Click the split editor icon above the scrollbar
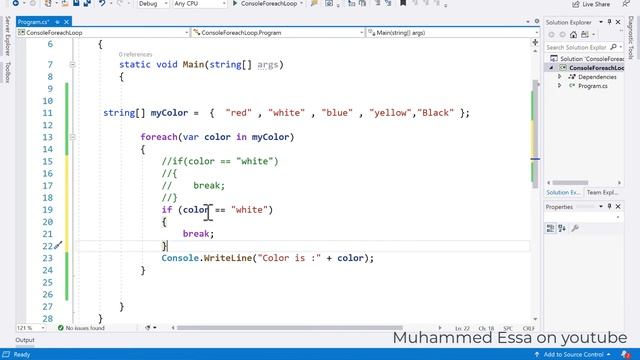640x360 pixels. click(x=535, y=42)
